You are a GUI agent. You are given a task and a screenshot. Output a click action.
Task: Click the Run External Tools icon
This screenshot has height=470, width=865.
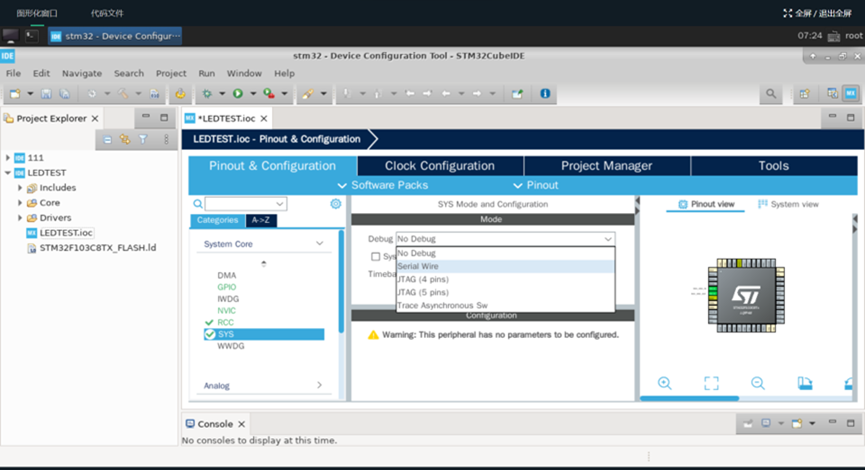pyautogui.click(x=269, y=94)
